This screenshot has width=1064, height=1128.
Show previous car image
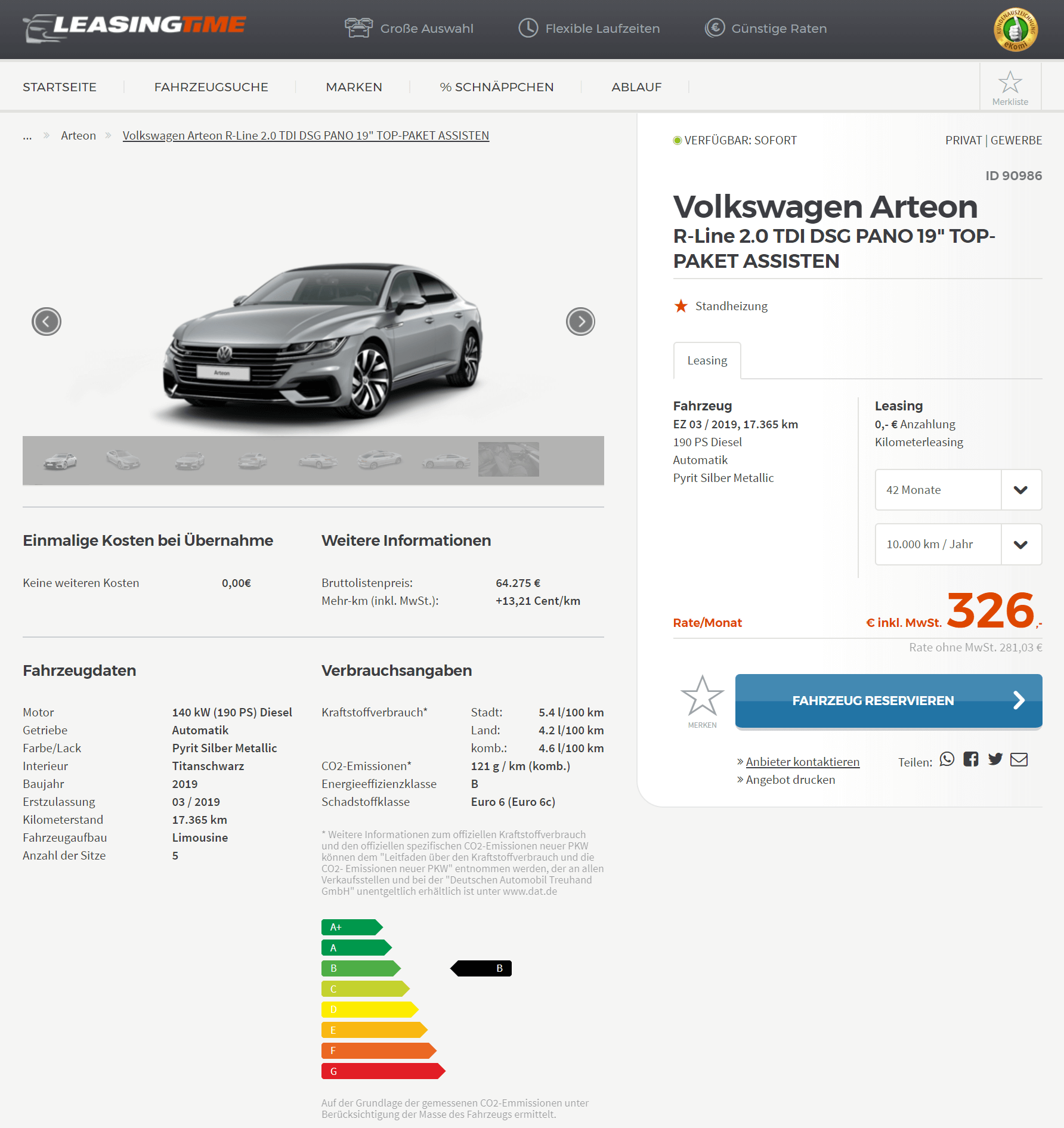pyautogui.click(x=47, y=322)
